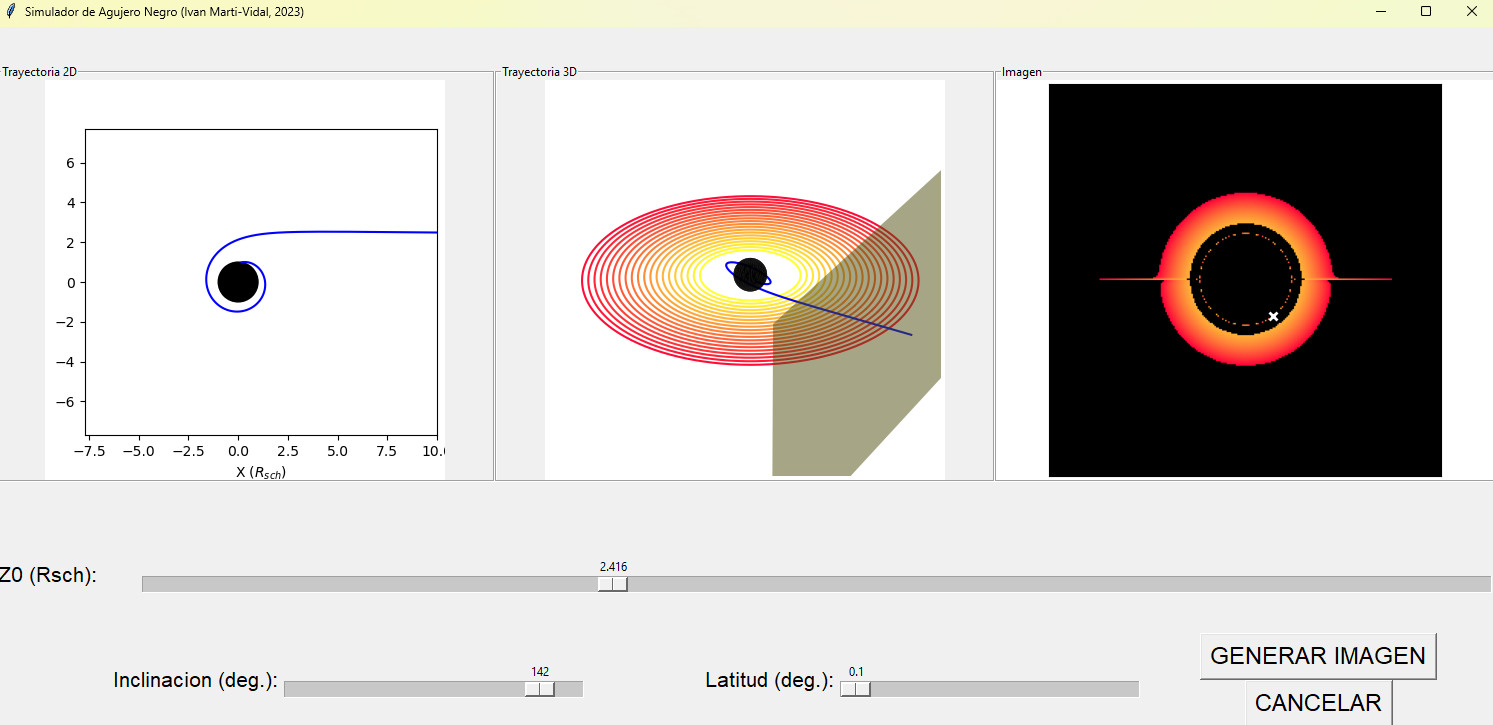Click the Inclinacion slider handle at 142

[x=539, y=689]
